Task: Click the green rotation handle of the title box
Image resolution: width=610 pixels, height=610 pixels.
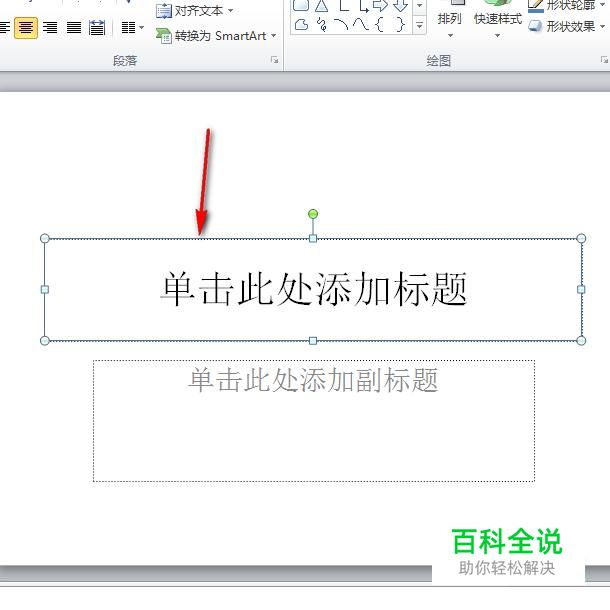Action: [313, 214]
